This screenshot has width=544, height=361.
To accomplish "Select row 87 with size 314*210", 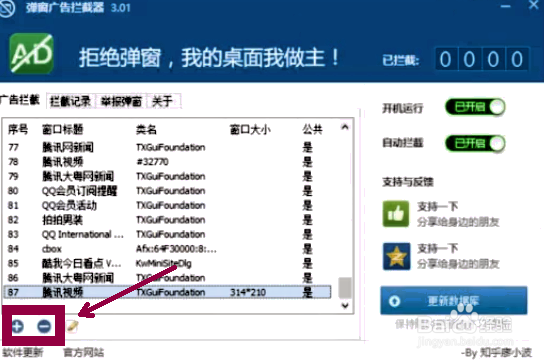I will pyautogui.click(x=168, y=292).
